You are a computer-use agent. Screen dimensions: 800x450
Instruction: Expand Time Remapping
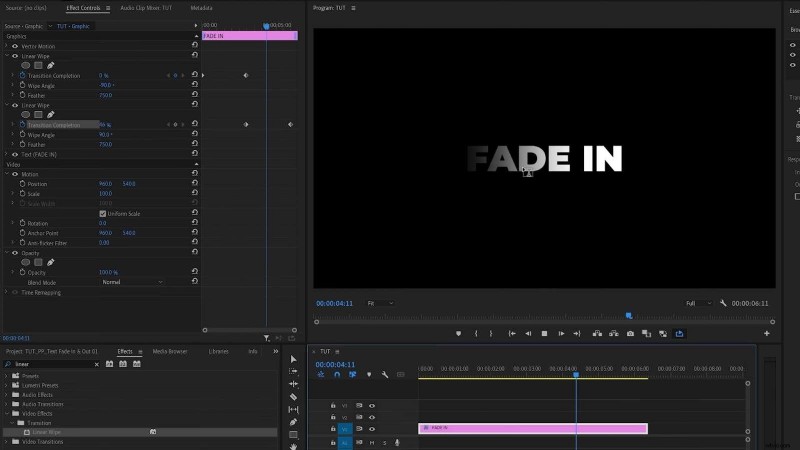(7, 292)
